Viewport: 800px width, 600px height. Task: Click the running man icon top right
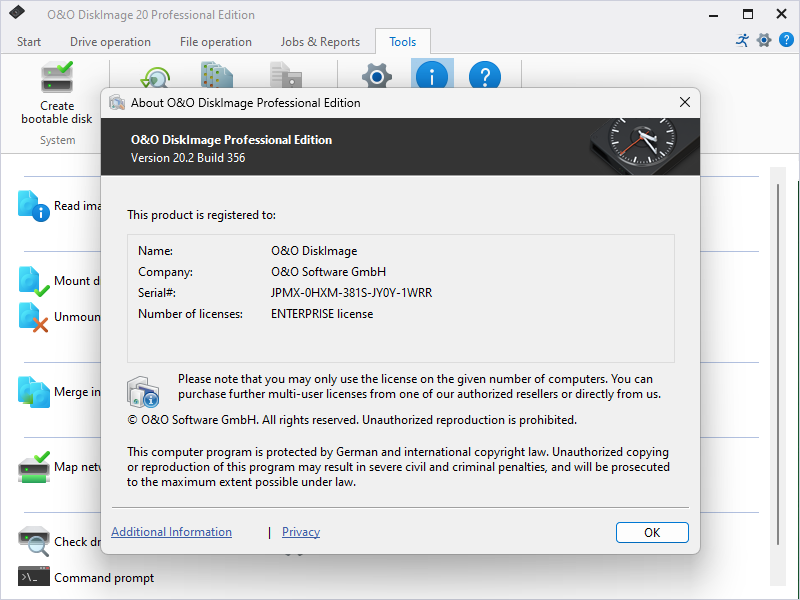tap(742, 40)
